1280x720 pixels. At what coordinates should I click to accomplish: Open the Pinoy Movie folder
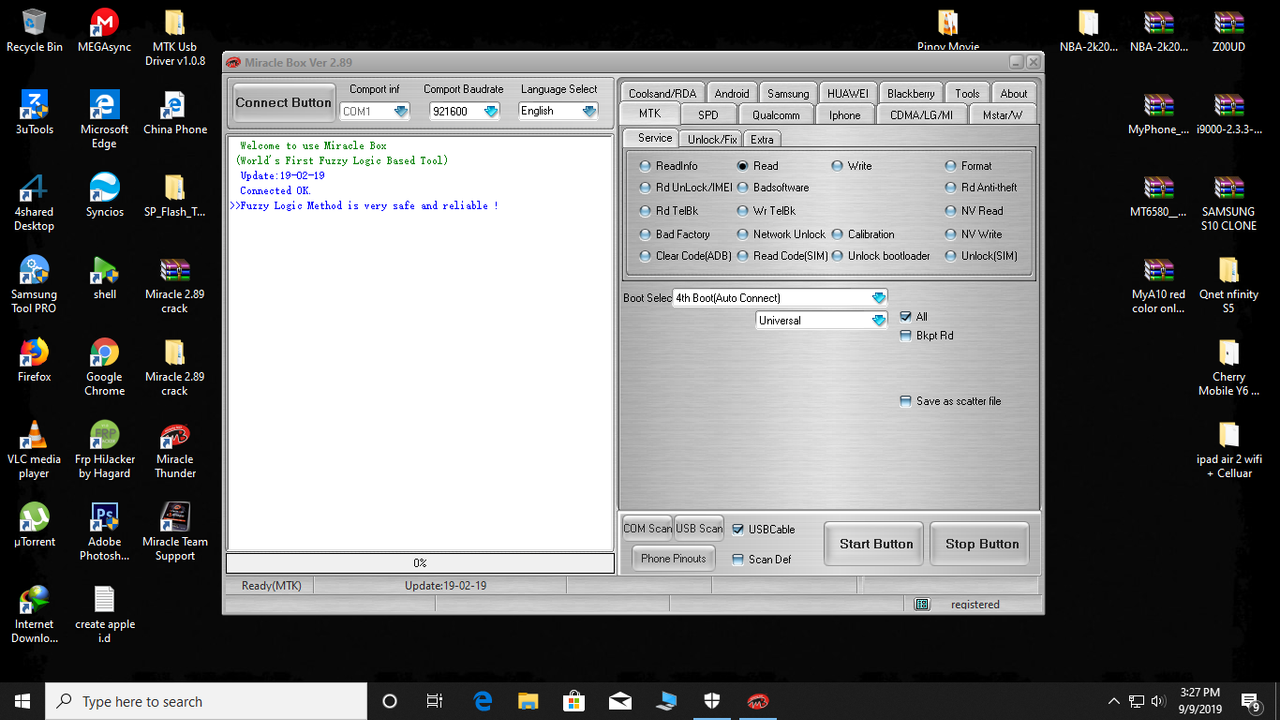click(948, 31)
